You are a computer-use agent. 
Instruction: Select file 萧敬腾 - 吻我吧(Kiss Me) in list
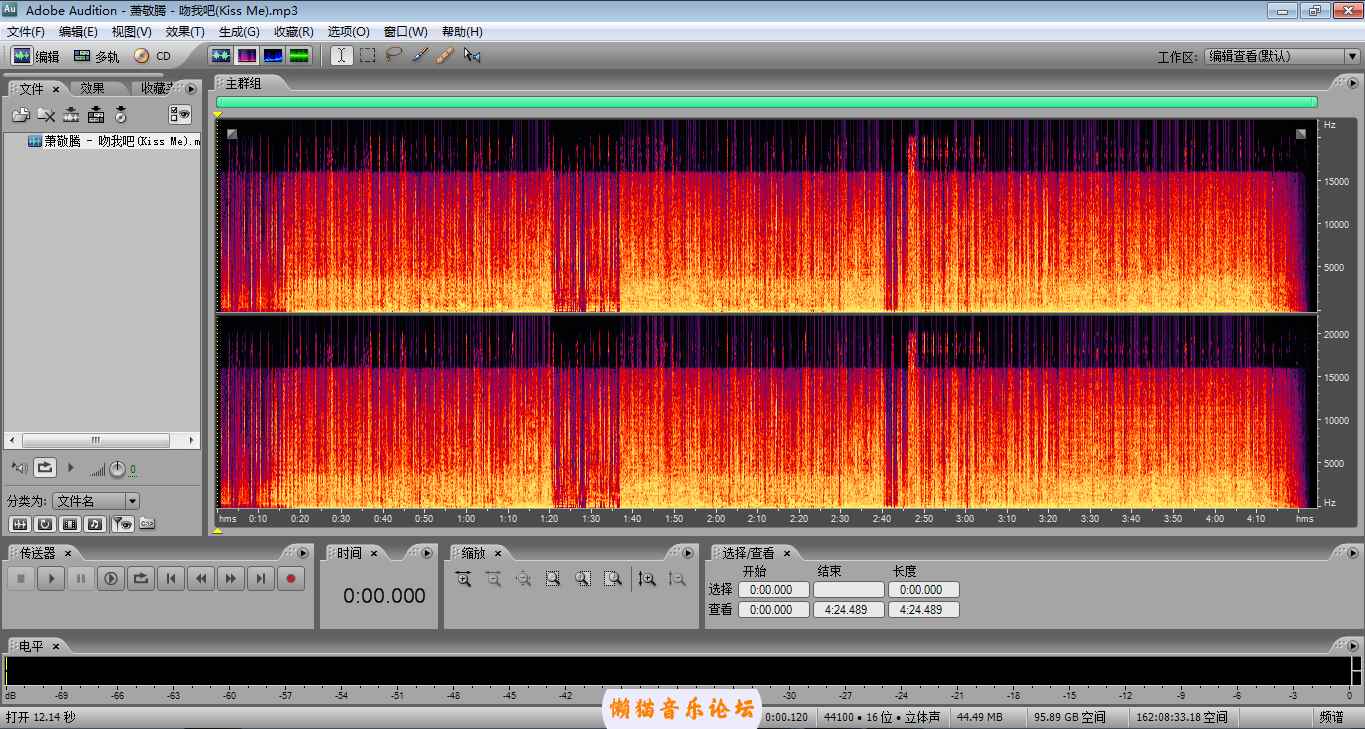114,142
